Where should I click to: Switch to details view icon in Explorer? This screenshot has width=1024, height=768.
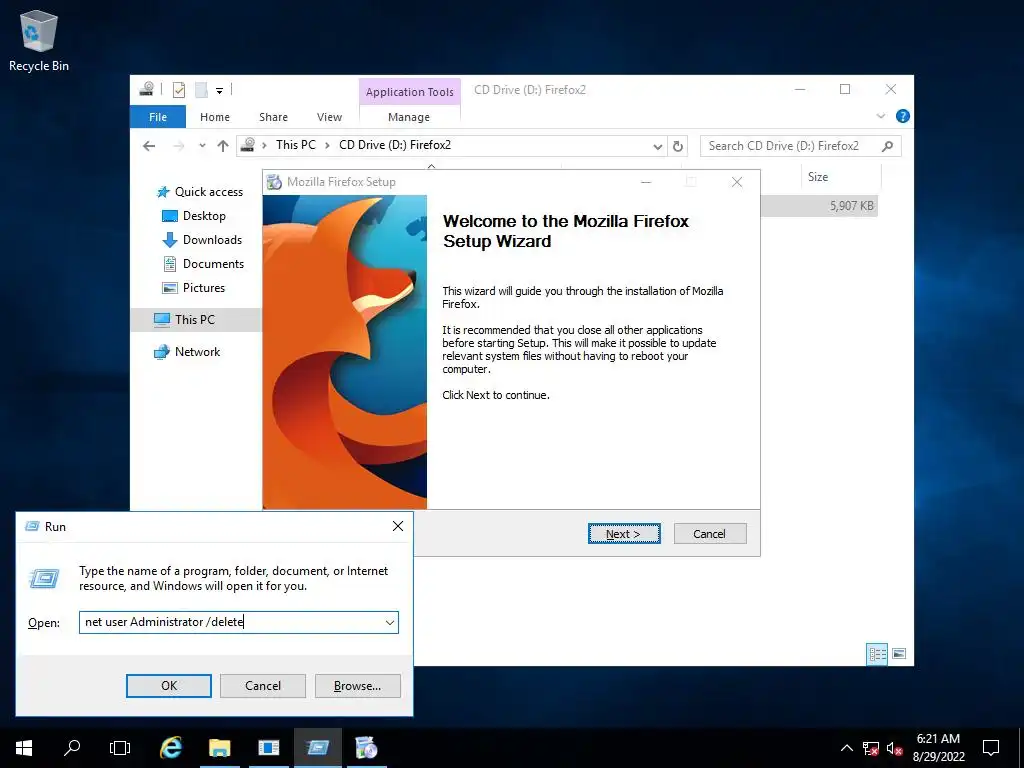(x=877, y=654)
